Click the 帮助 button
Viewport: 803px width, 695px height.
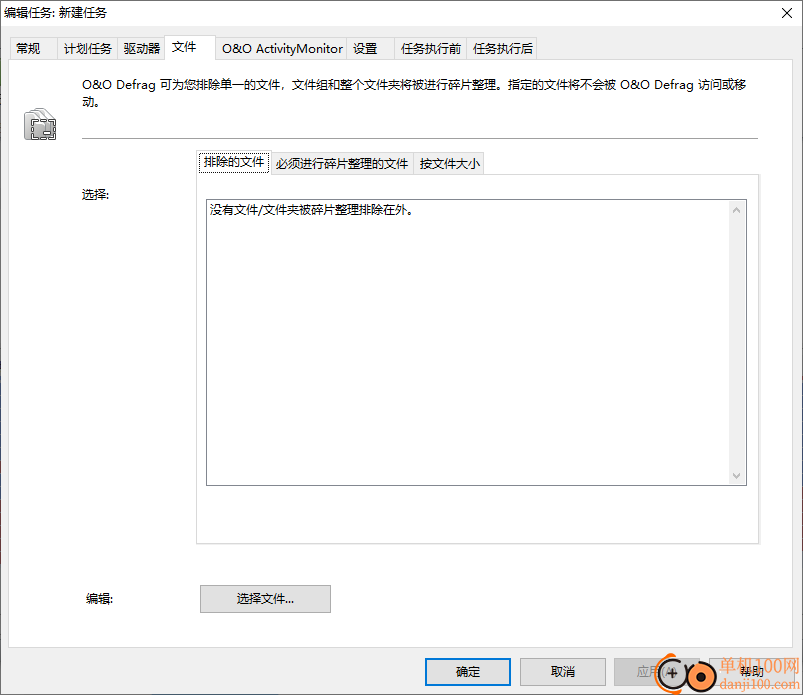point(751,671)
